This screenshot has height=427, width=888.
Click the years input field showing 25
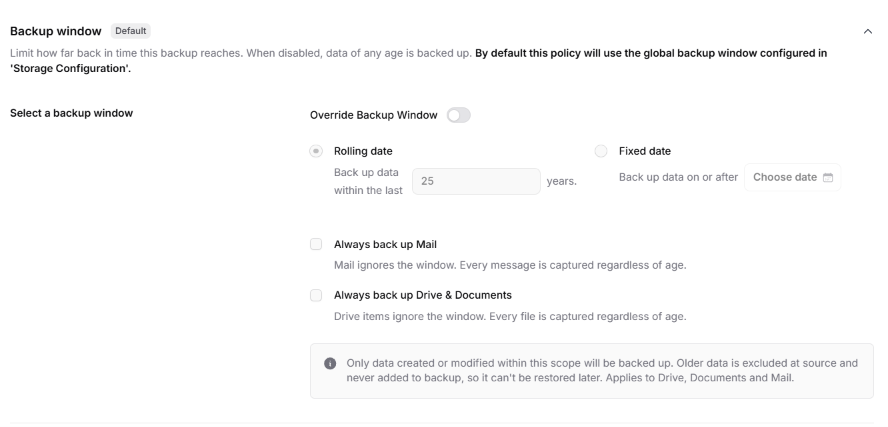click(476, 181)
